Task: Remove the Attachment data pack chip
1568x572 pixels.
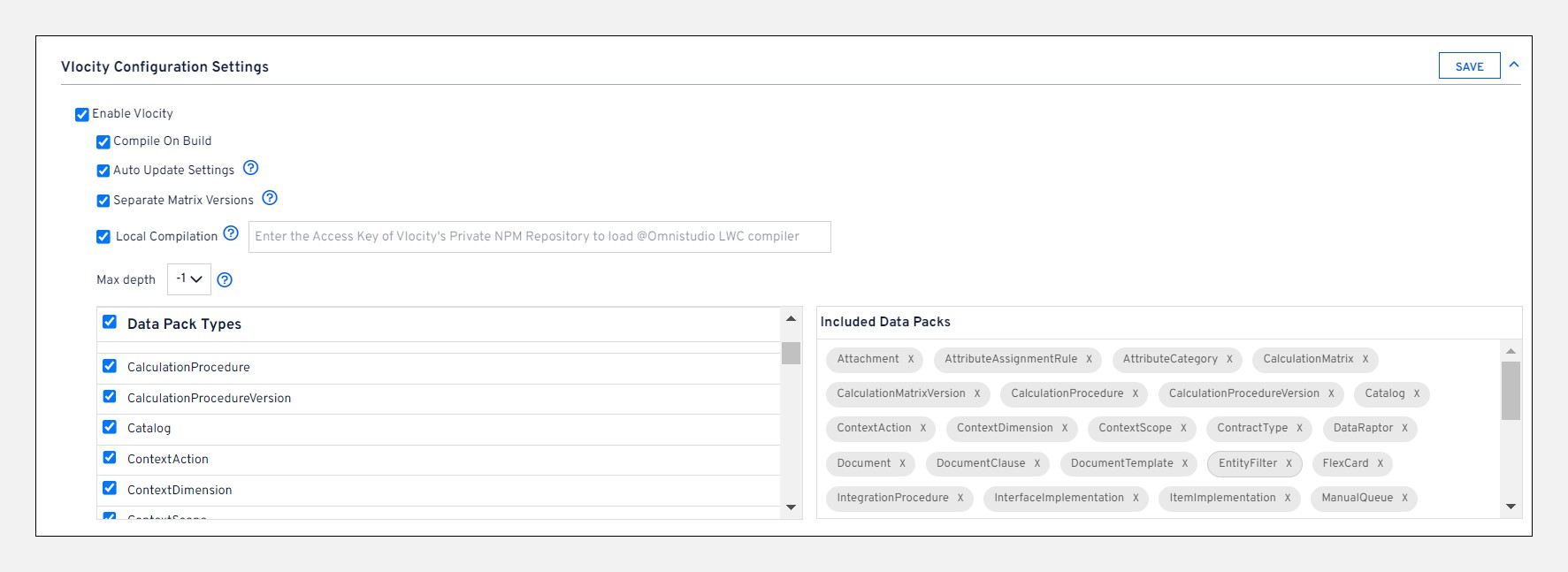Action: (x=911, y=359)
